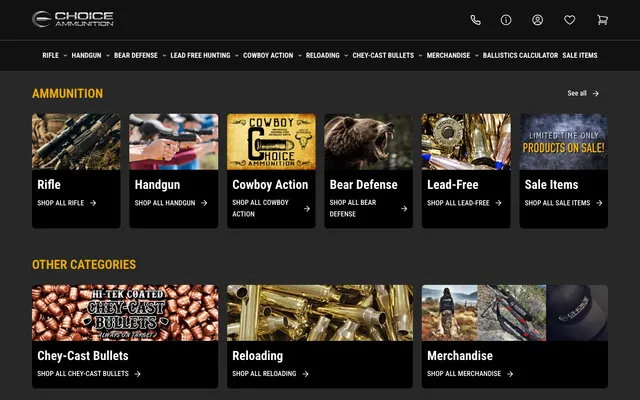Open the Ballistics Calculator nav link
This screenshot has width=640, height=400.
pos(520,55)
